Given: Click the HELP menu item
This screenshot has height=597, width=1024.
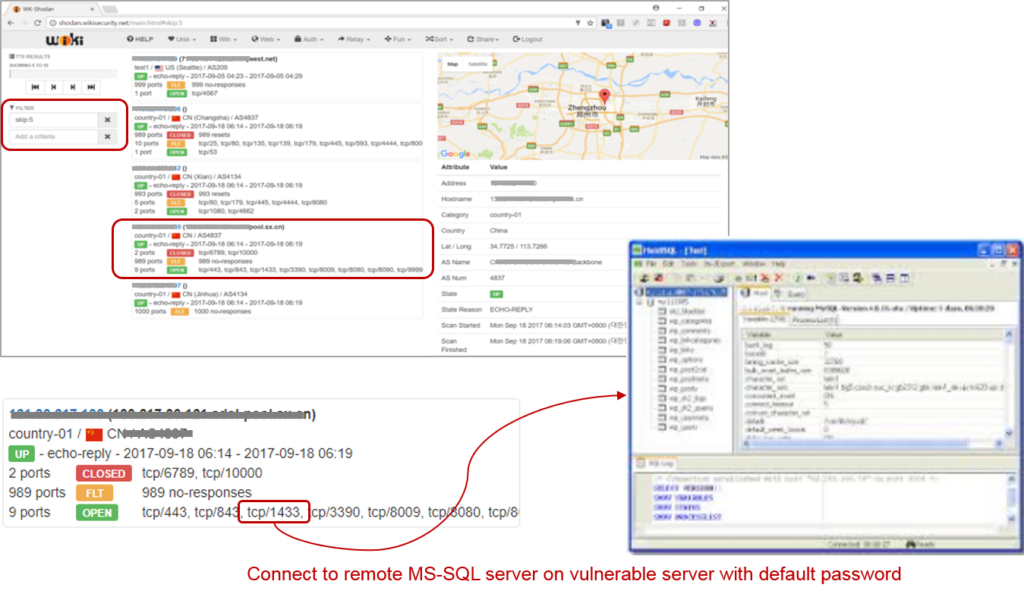Looking at the screenshot, I should 141,40.
